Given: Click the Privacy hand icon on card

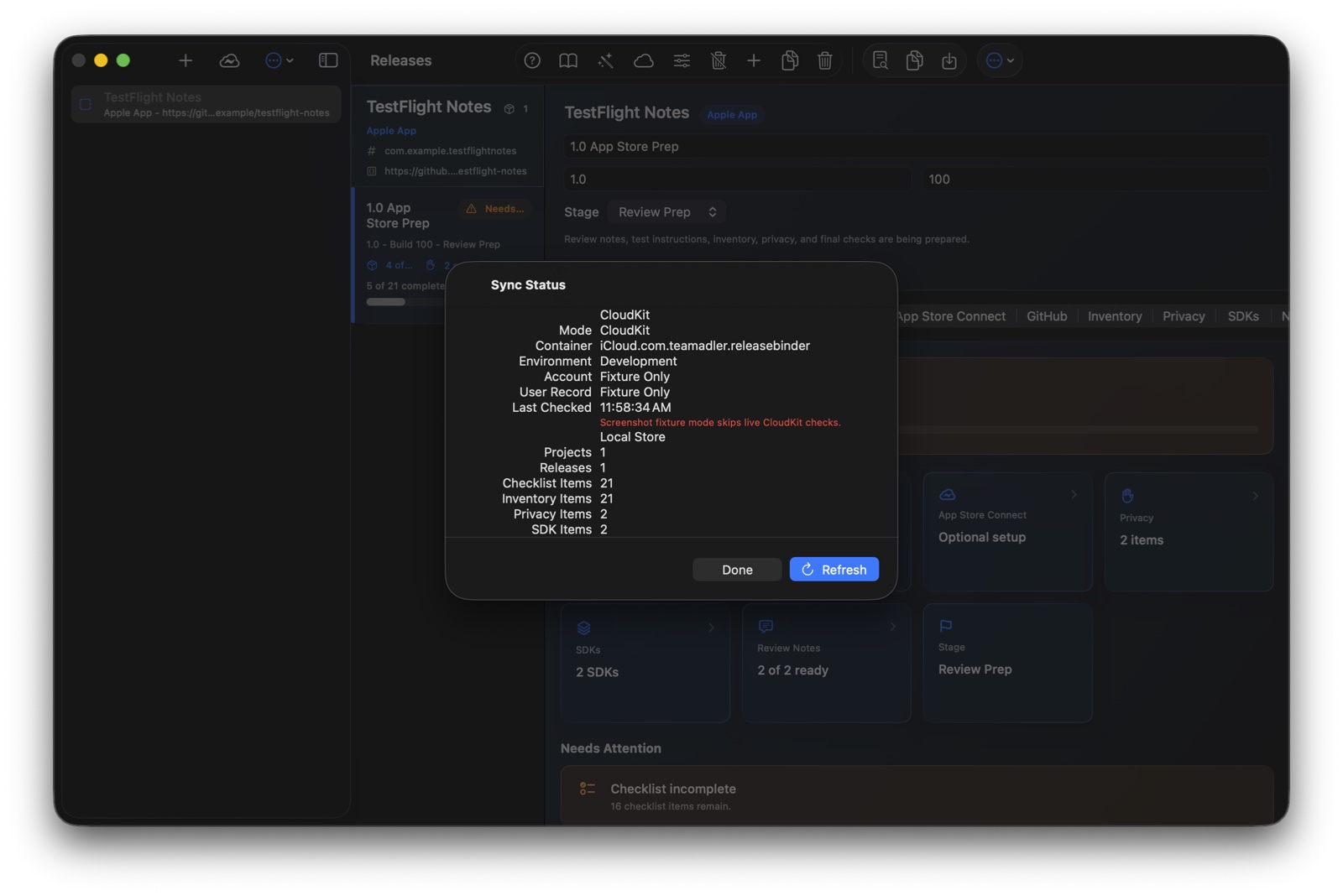Looking at the screenshot, I should click(1127, 496).
